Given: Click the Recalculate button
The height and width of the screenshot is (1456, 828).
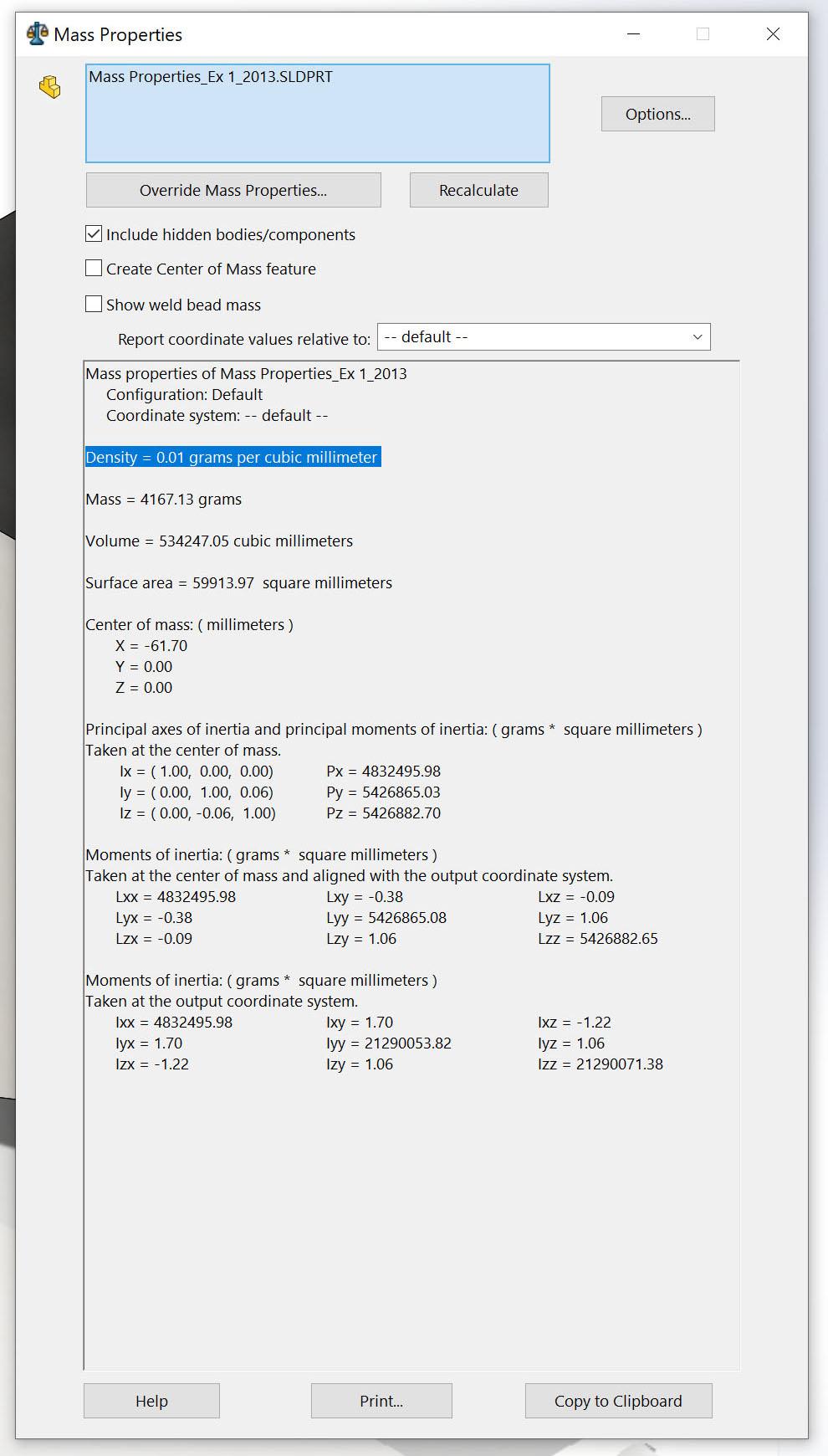Looking at the screenshot, I should pos(478,190).
